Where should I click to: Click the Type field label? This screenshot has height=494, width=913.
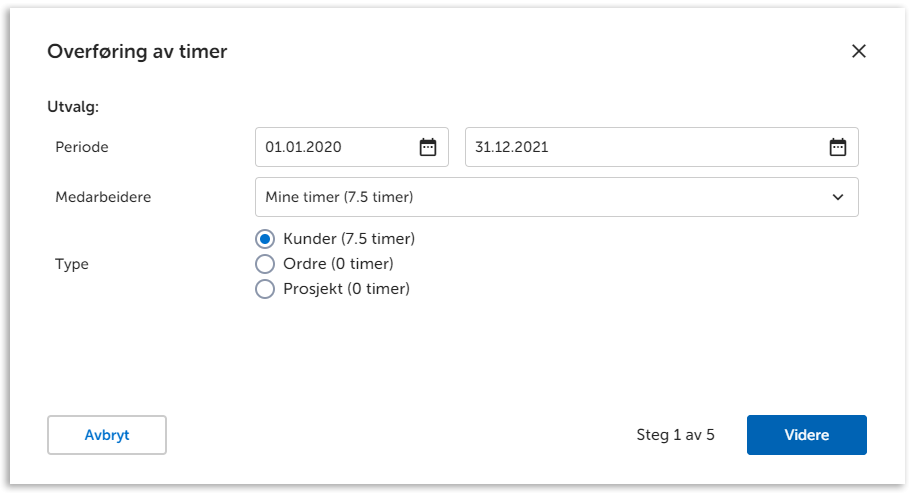point(72,264)
